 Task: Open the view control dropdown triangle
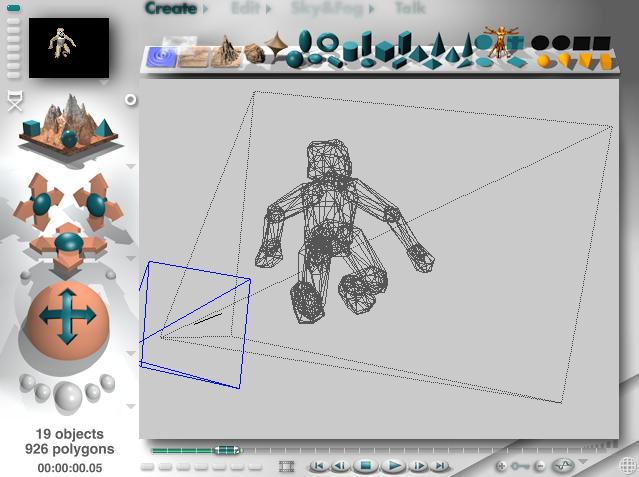coord(130,166)
